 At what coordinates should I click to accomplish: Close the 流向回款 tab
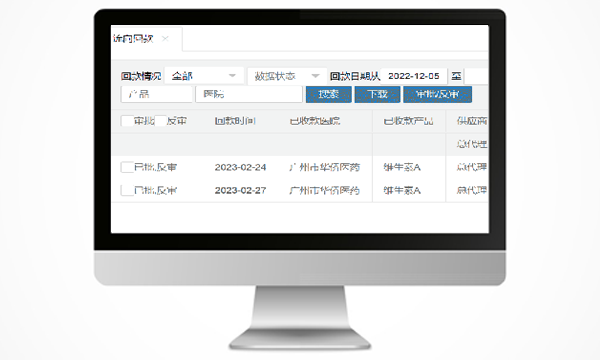point(165,39)
